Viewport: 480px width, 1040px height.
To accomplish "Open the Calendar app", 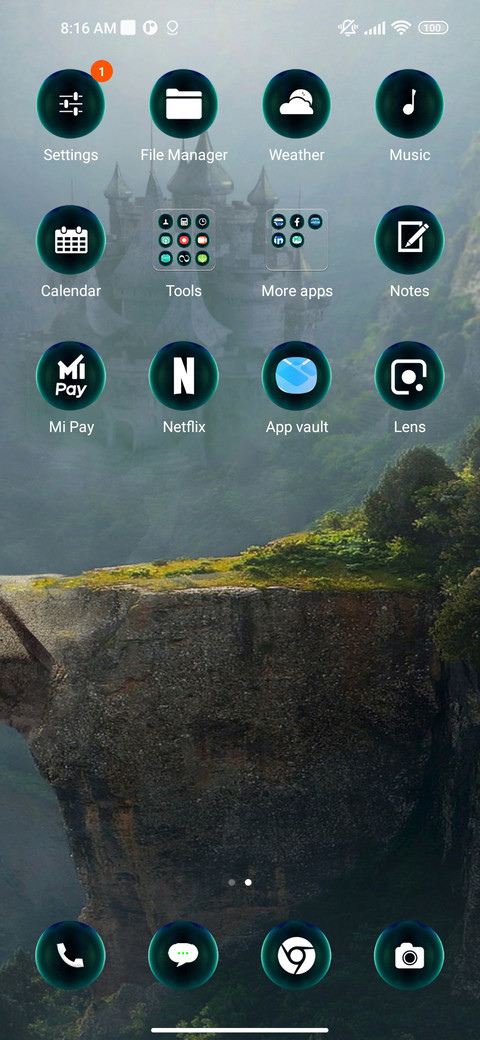I will coord(70,240).
